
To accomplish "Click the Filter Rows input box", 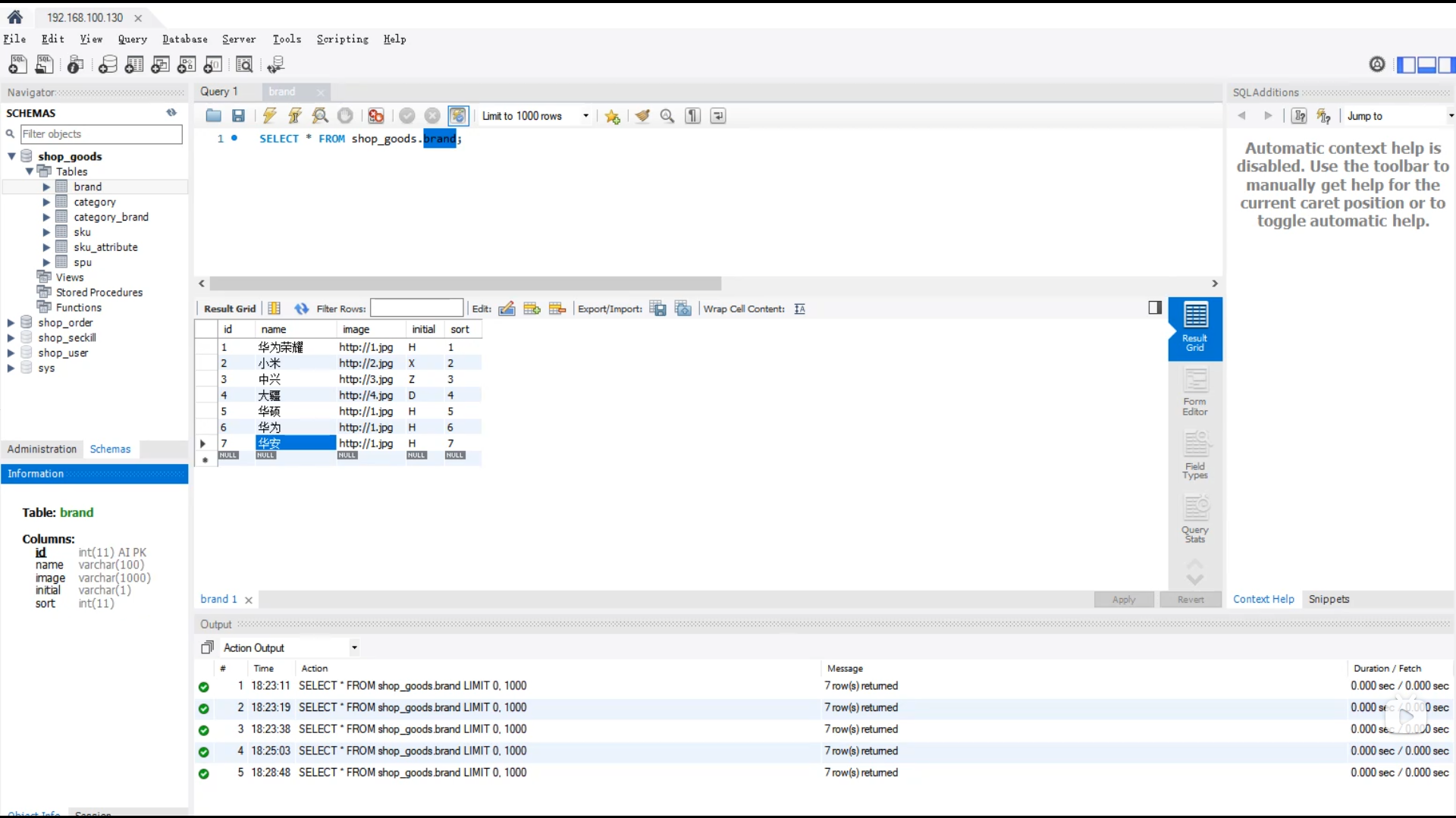I will tap(416, 308).
